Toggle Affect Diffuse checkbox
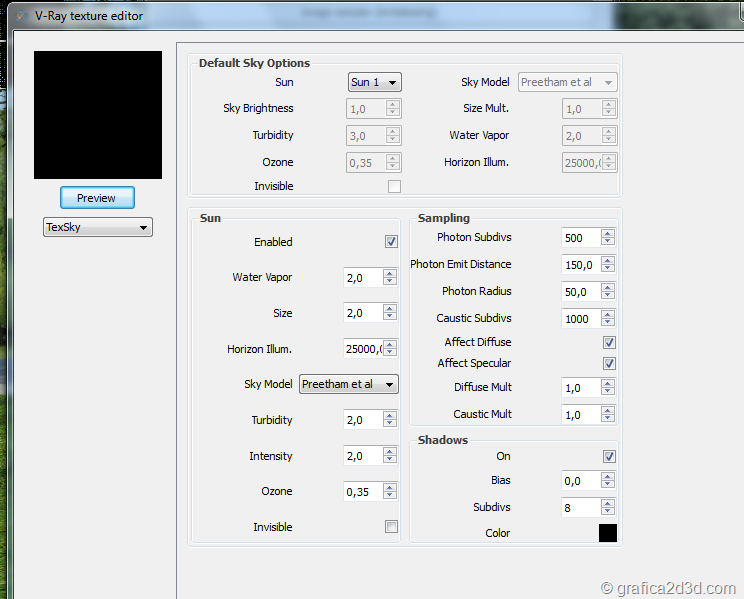Image resolution: width=744 pixels, height=599 pixels. 609,342
